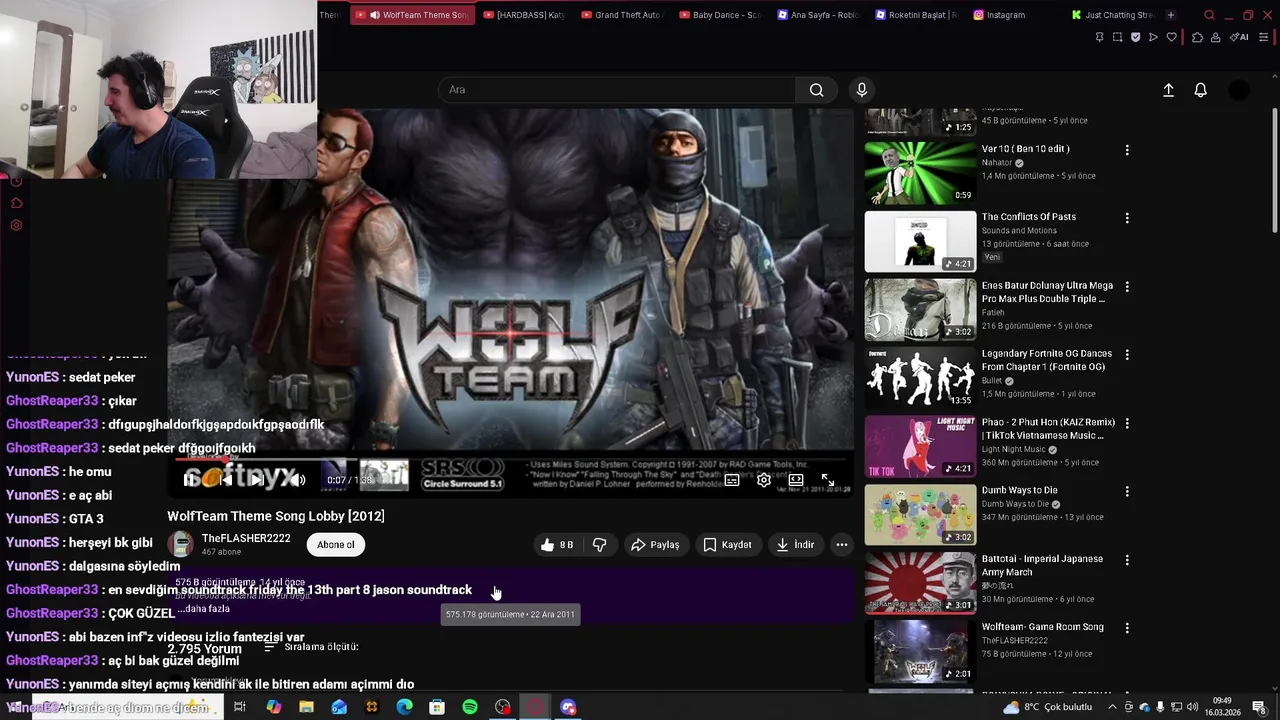
Task: Open The Conflicts Of Pasts video title
Action: pyautogui.click(x=1029, y=217)
